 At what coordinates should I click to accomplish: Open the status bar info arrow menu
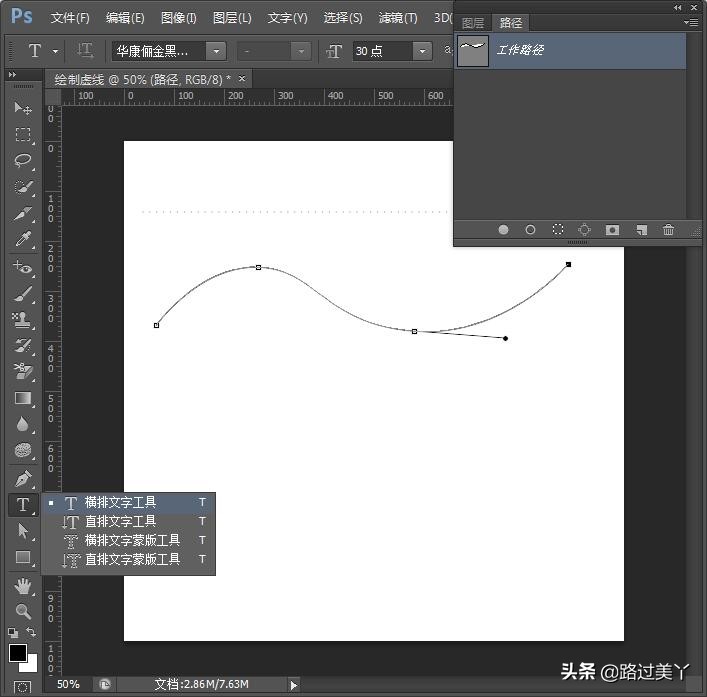(x=294, y=685)
